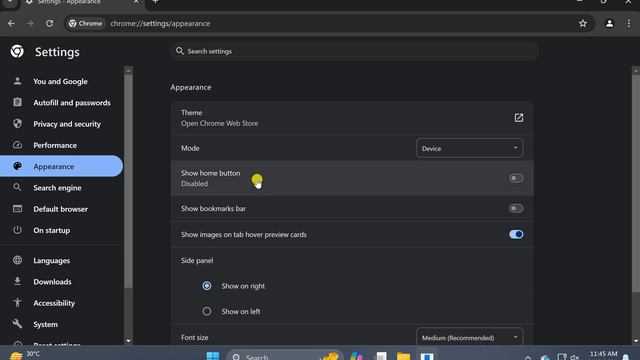Select Show on right side panel option
The width and height of the screenshot is (640, 360).
point(207,286)
